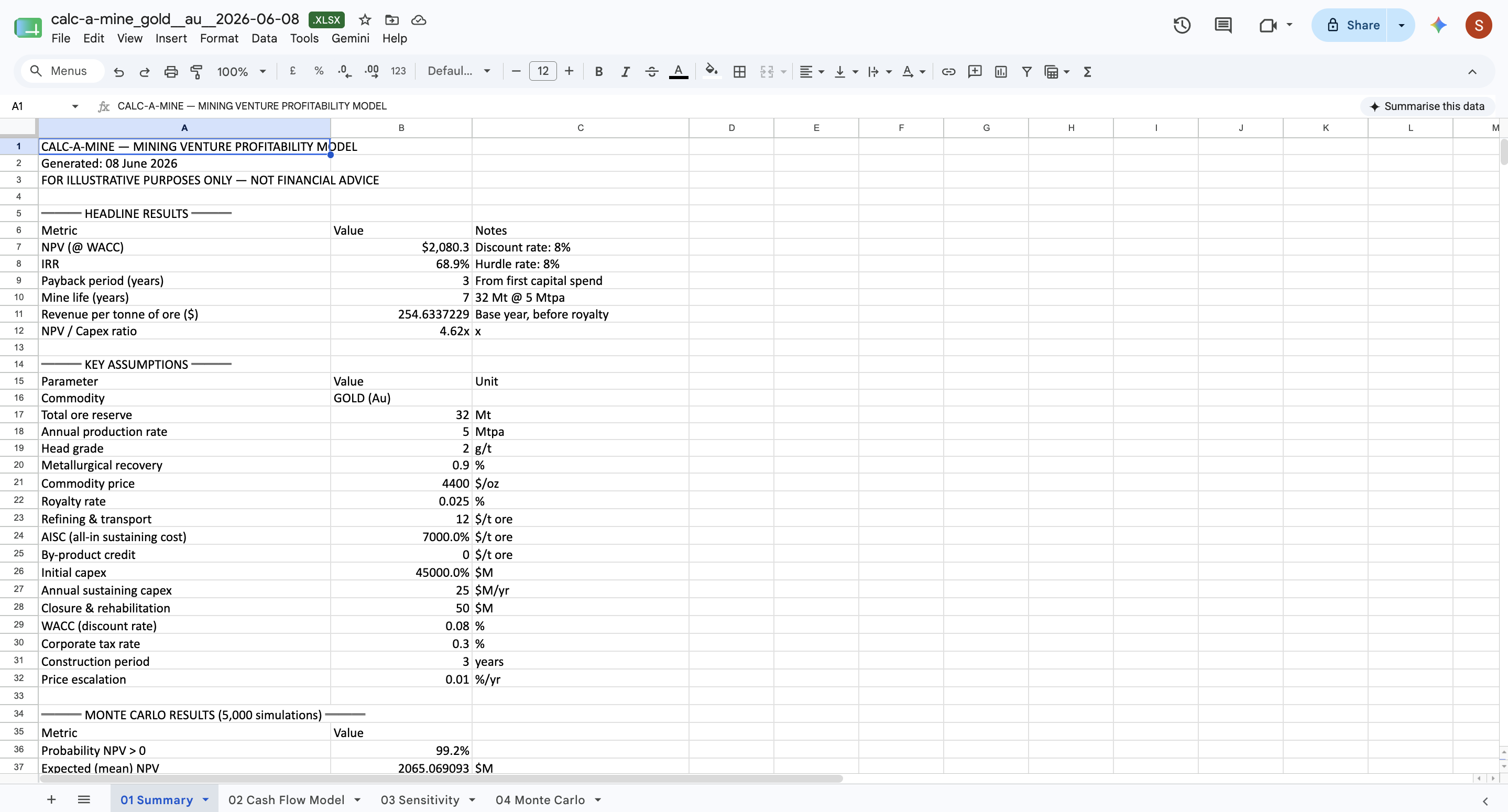Activate the paint format roller

pos(196,71)
